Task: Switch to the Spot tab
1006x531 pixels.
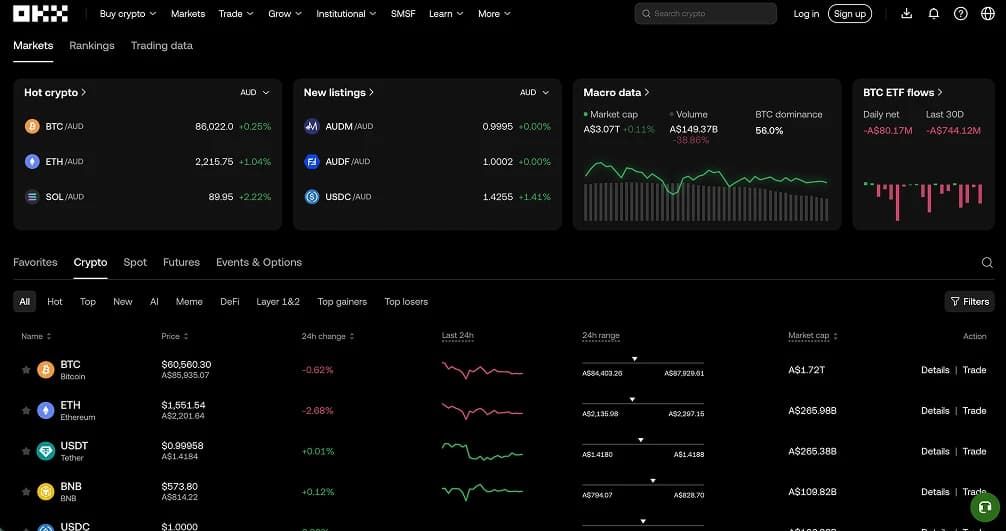Action: click(x=135, y=262)
